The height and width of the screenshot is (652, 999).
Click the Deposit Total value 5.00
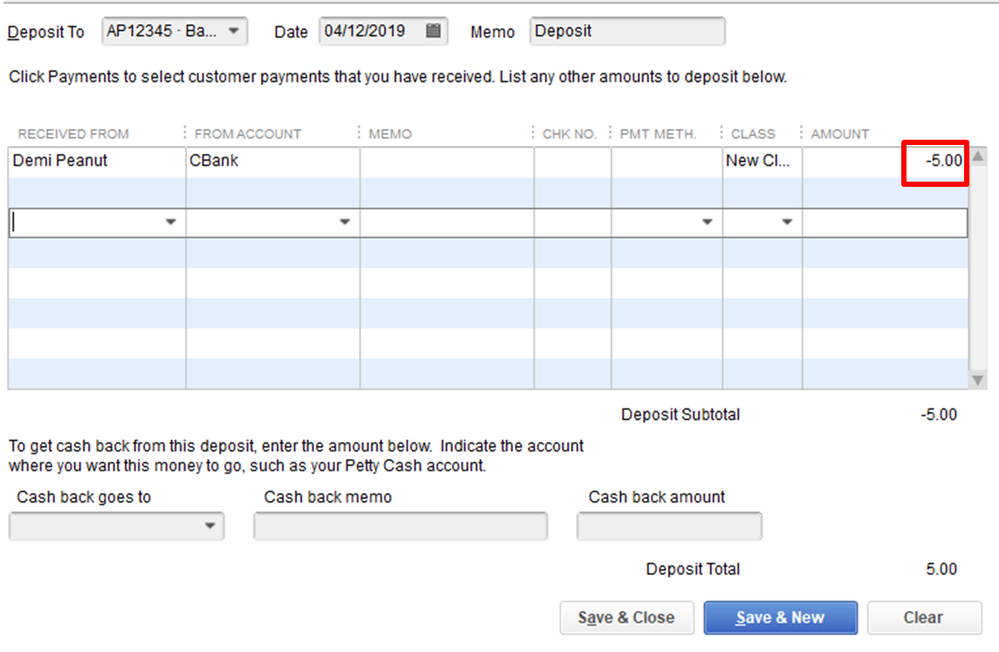pyautogui.click(x=942, y=569)
